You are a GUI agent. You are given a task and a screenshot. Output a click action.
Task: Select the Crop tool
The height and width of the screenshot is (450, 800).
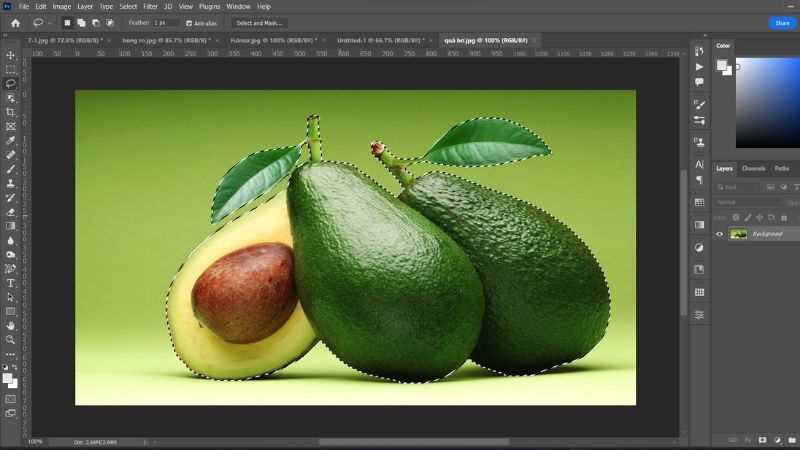(x=10, y=112)
